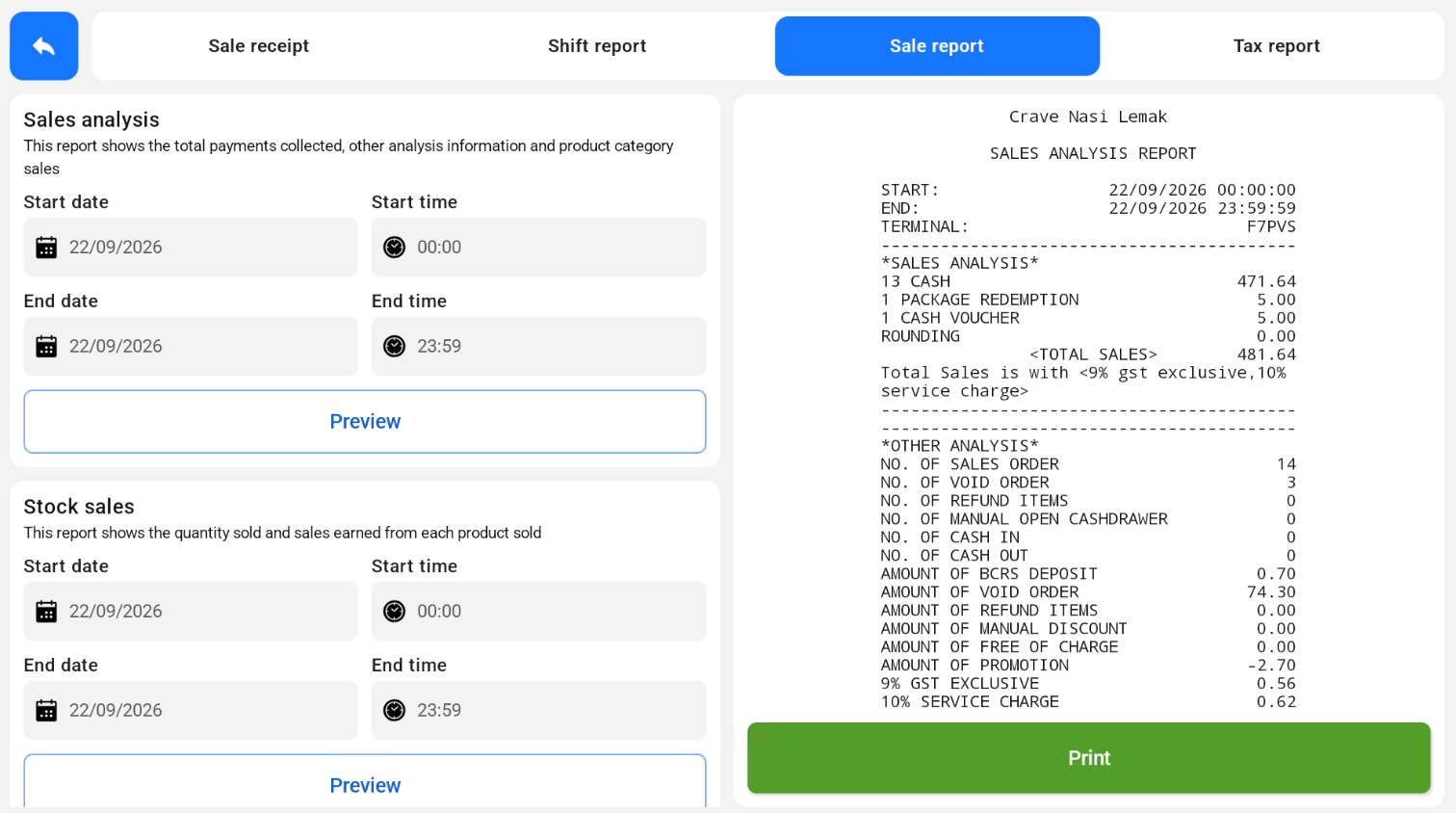Click the ROUNDING line on receipt
Screen dimensions: 1456x813
(x=1088, y=336)
